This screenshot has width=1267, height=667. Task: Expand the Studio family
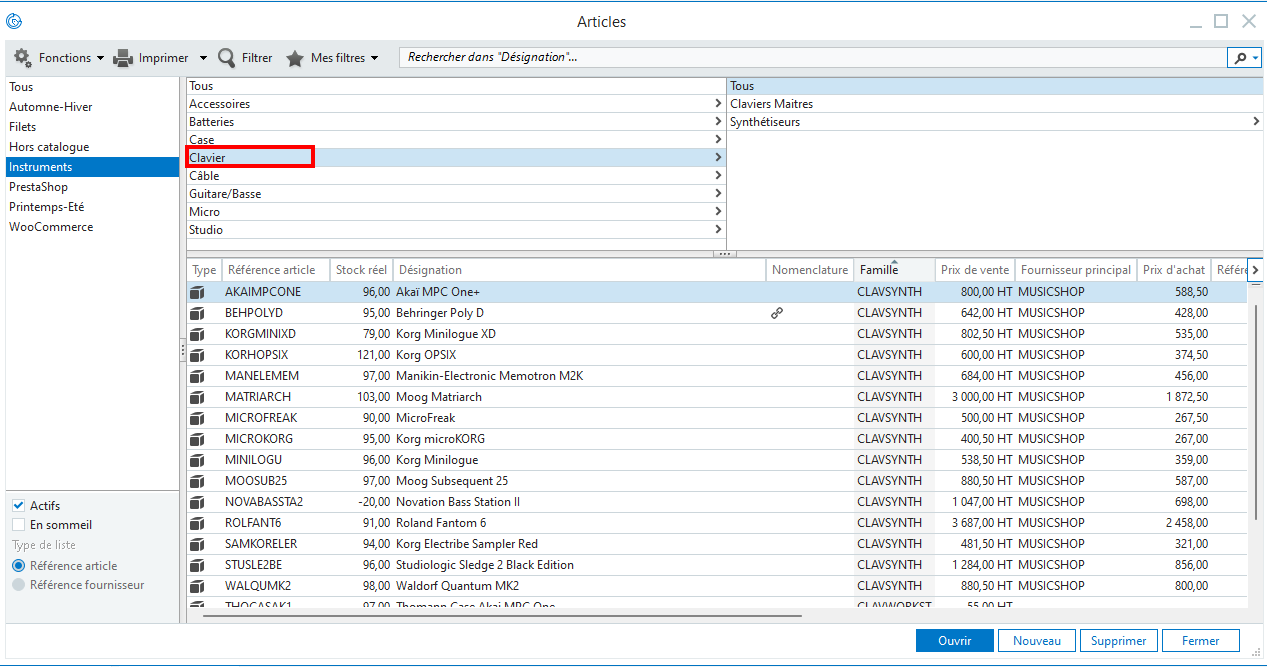(718, 230)
